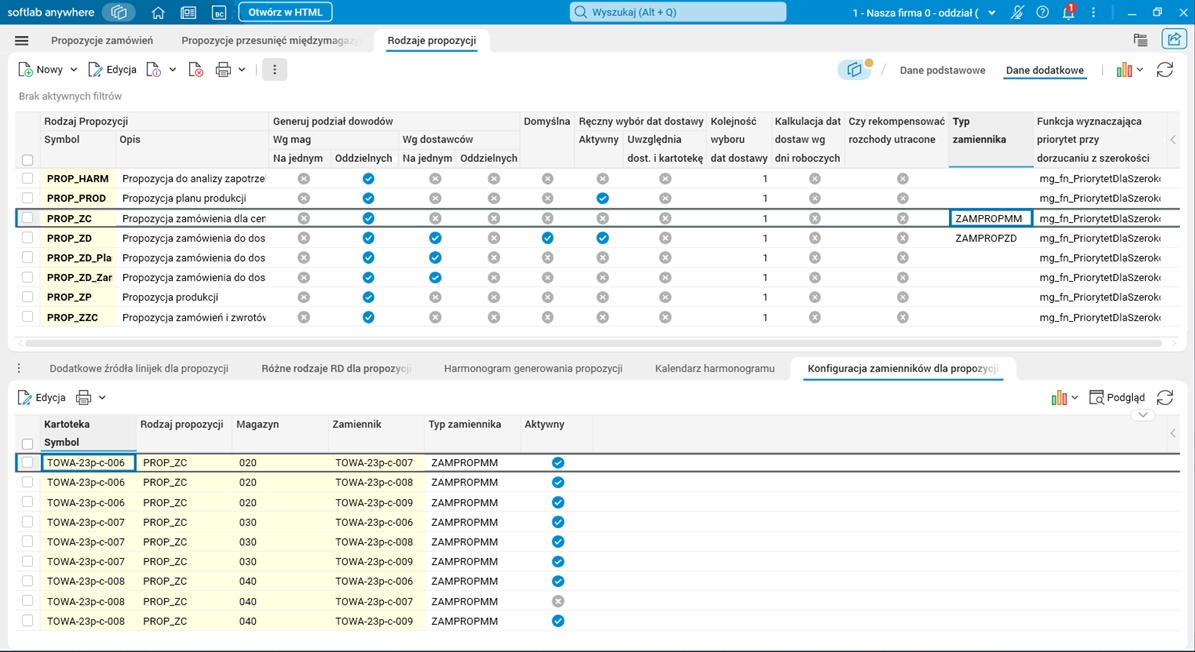The width and height of the screenshot is (1195, 652).
Task: Toggle the Aktywny mark on the TOWA-23p-c-008 / TOWA-23p-c-007 row
Action: (558, 602)
